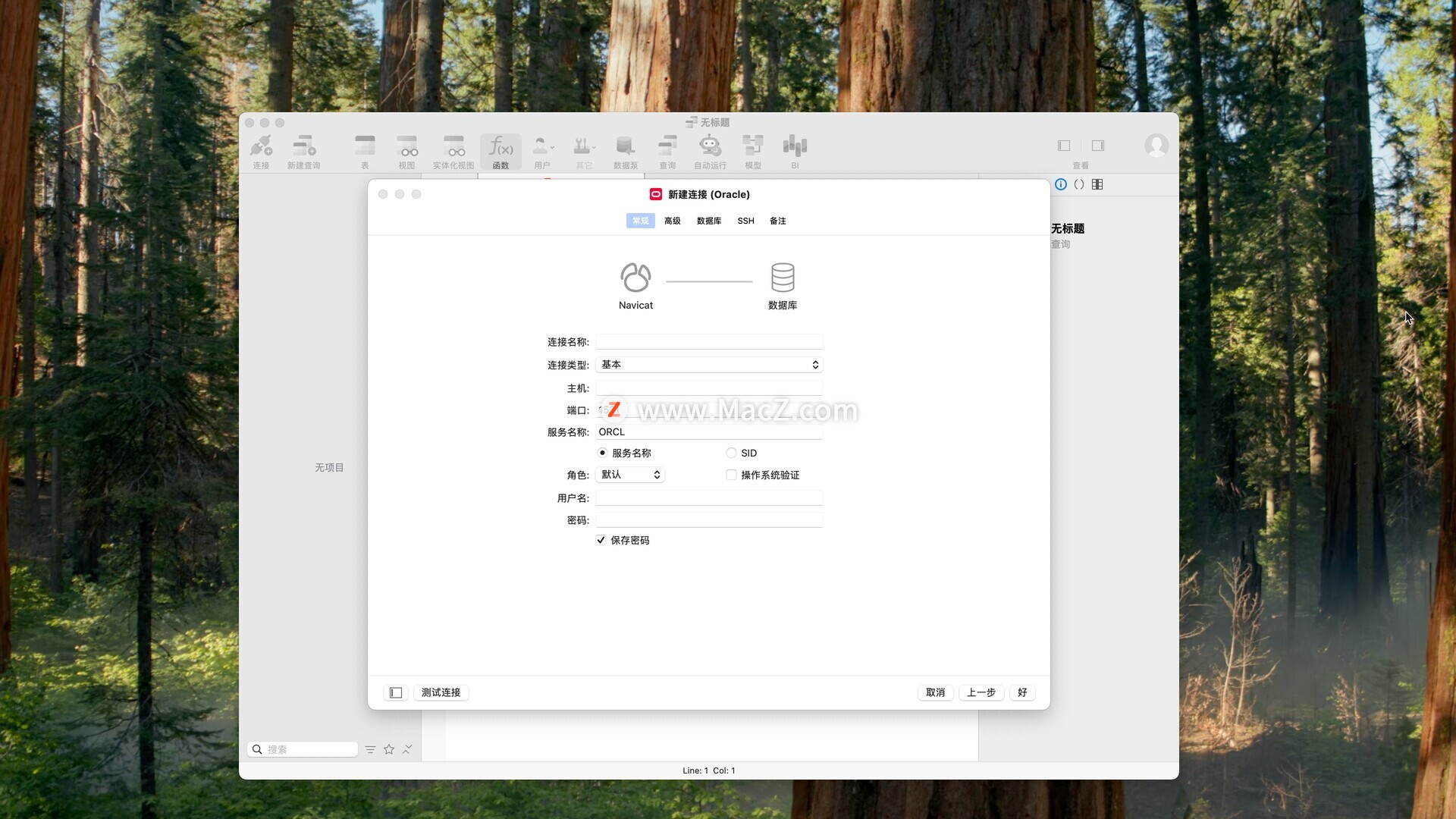
Task: Switch to the Database (数据库) tab
Action: (709, 221)
